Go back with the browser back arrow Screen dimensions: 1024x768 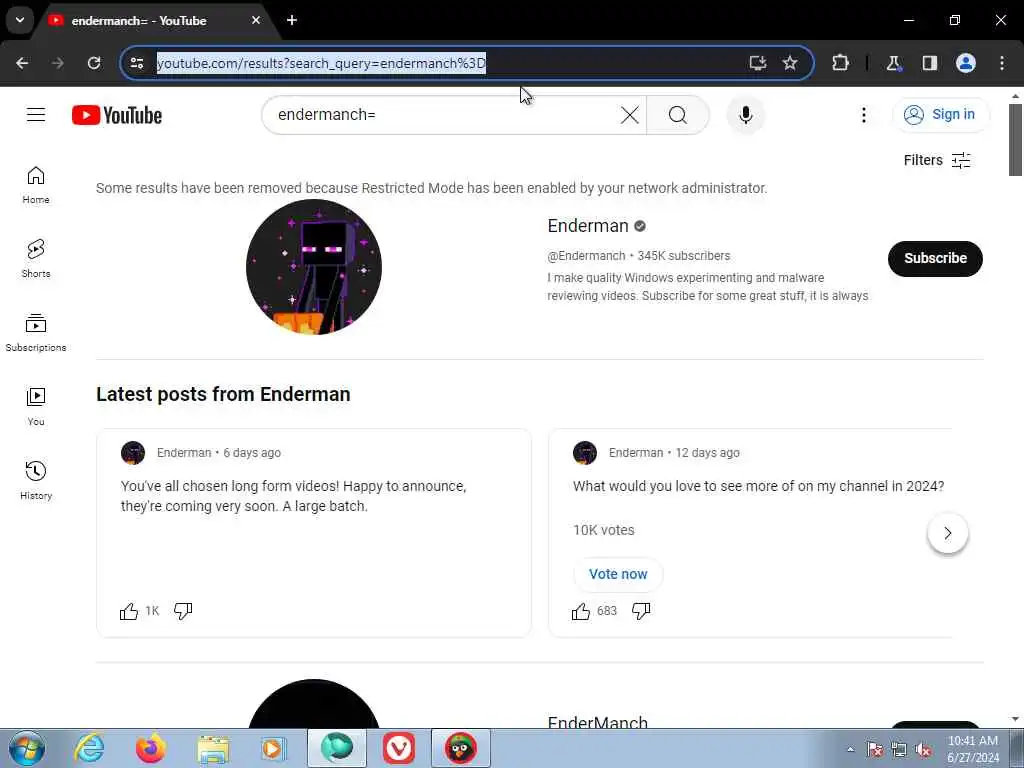pos(22,63)
